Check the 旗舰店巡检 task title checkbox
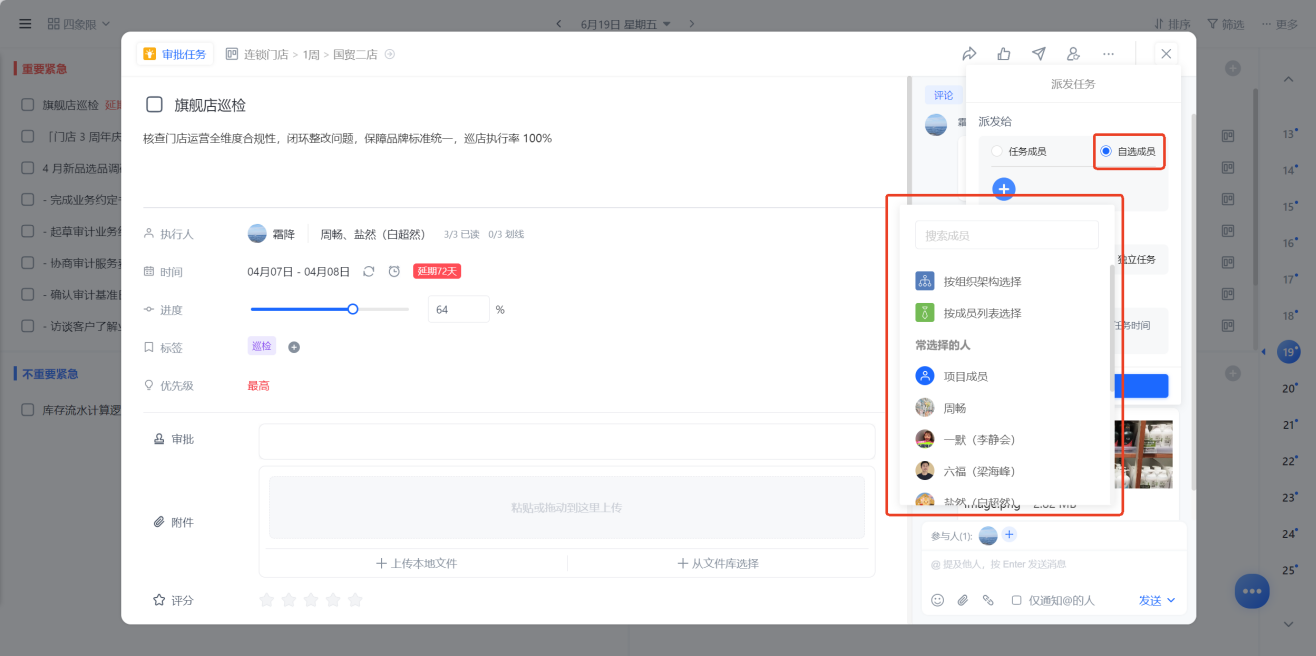Screen dimensions: 1316x656 [x=154, y=104]
